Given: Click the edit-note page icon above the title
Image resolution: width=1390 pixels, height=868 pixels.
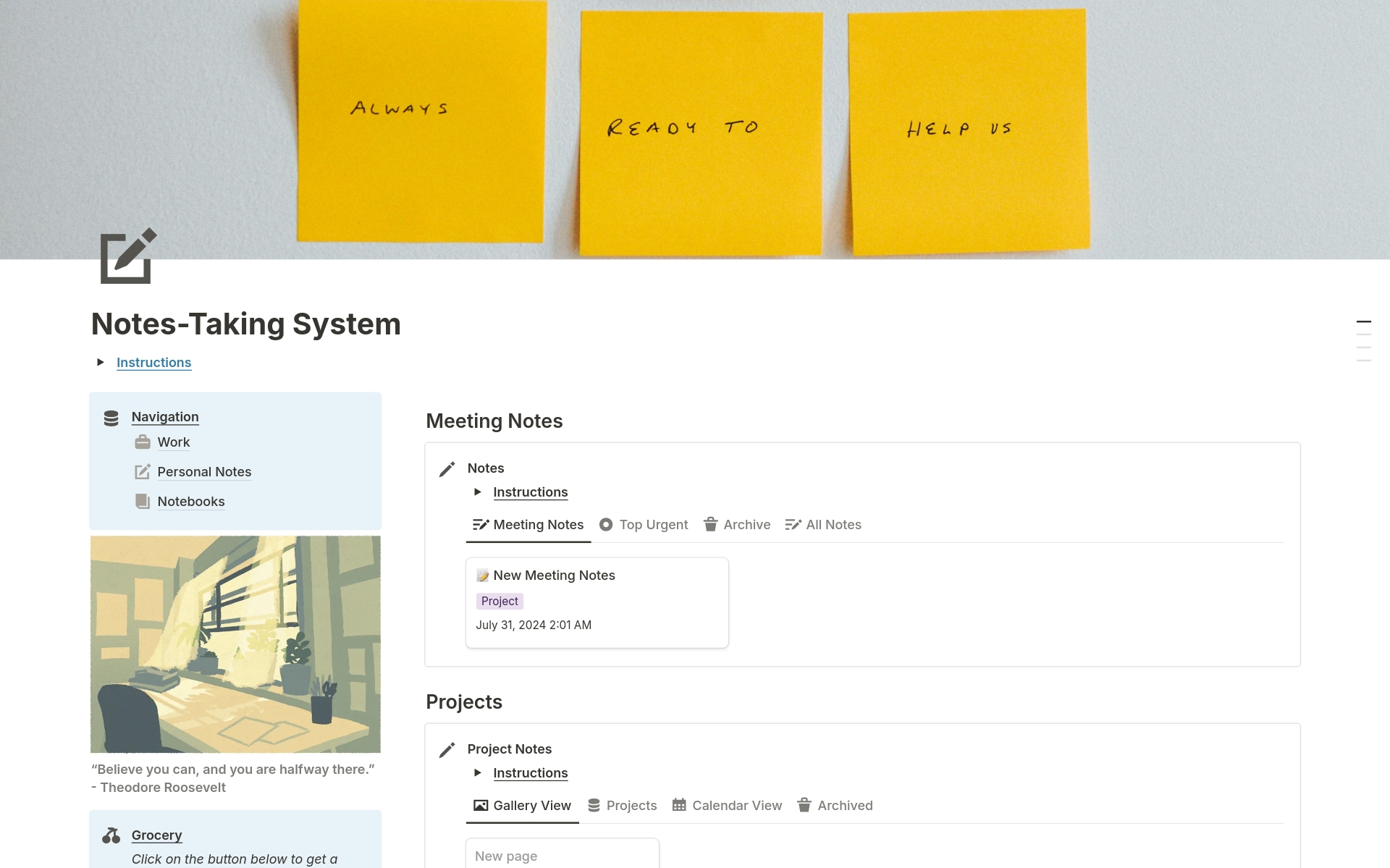Looking at the screenshot, I should (x=127, y=256).
